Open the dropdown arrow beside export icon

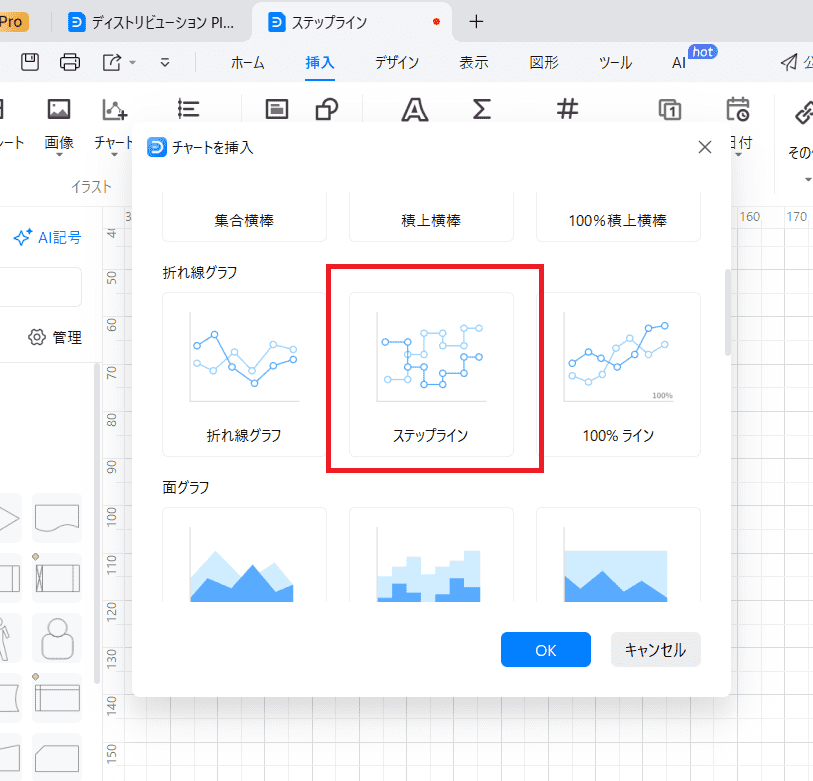pos(133,63)
